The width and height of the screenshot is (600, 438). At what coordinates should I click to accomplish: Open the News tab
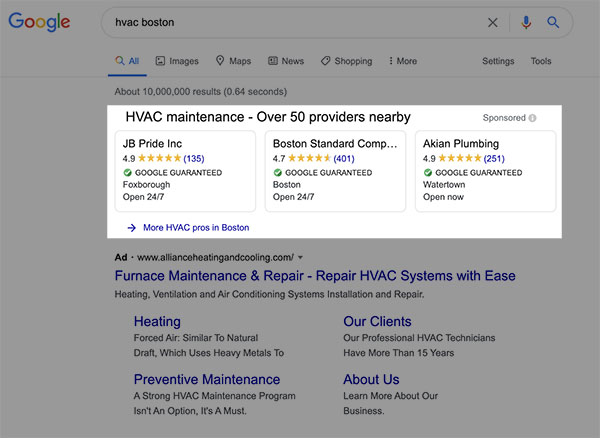pyautogui.click(x=286, y=61)
